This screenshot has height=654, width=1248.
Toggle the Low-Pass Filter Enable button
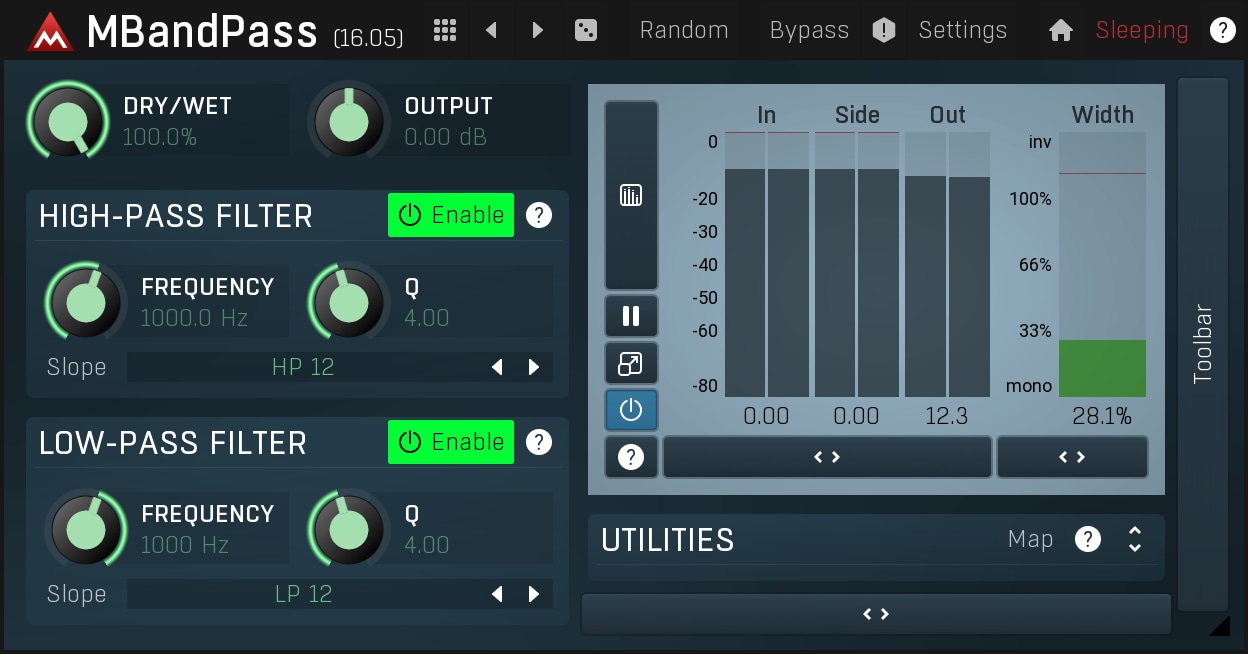(451, 442)
